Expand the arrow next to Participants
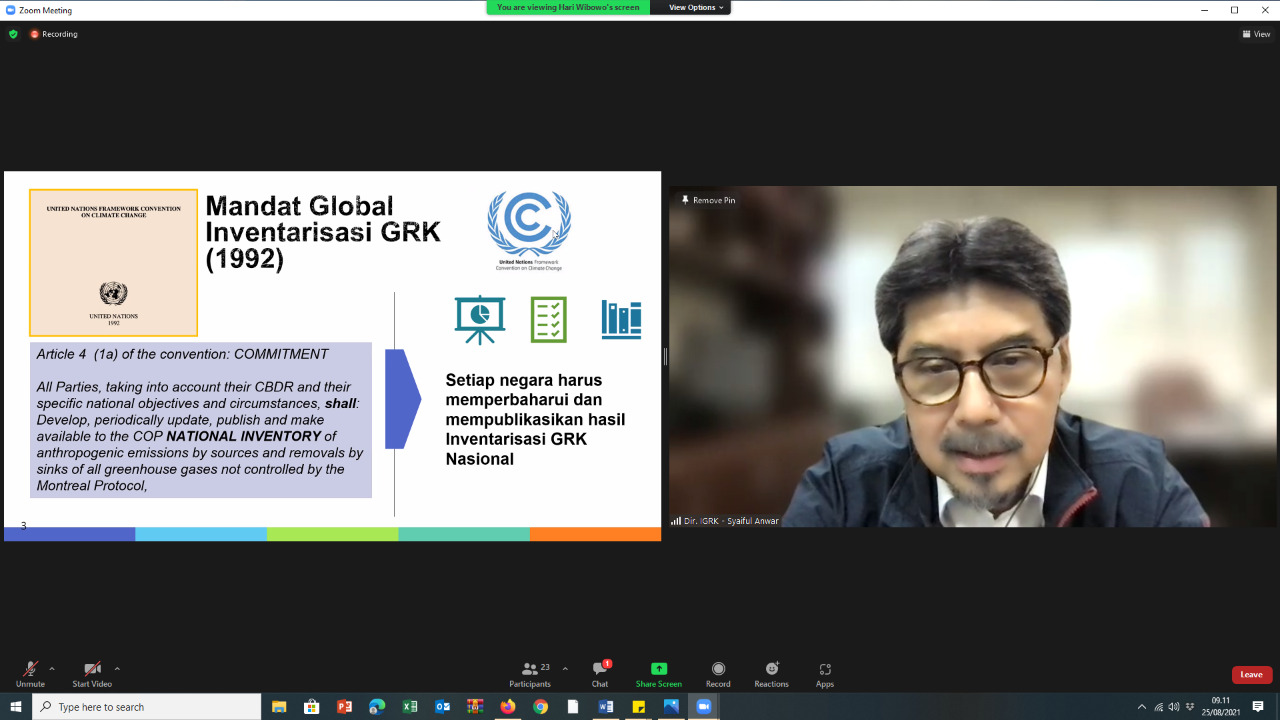 565,668
